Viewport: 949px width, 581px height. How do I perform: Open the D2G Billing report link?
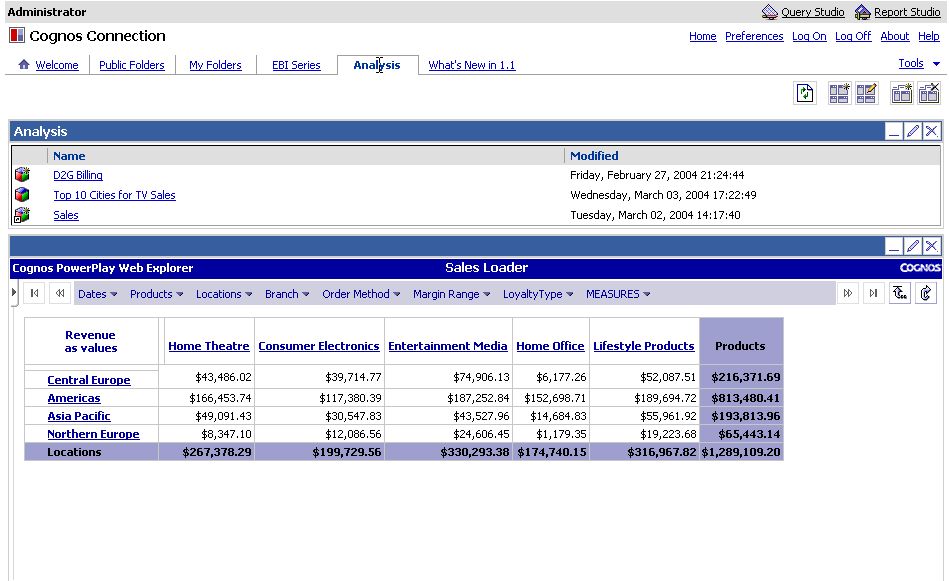point(77,175)
